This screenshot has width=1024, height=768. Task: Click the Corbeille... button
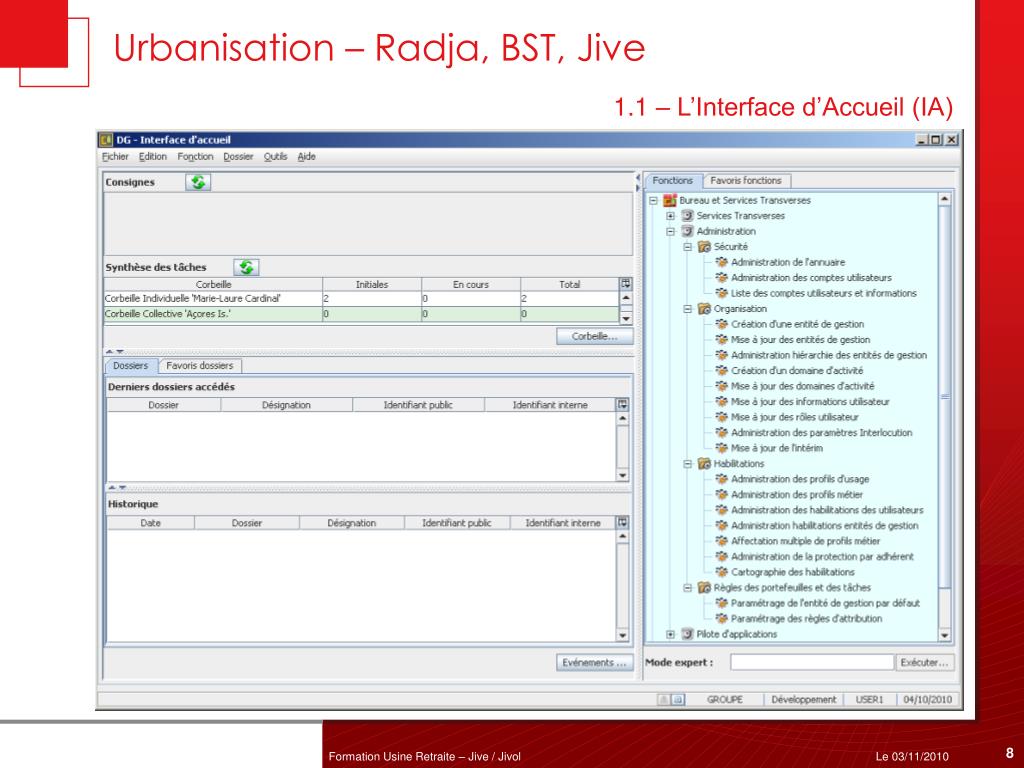coord(594,336)
